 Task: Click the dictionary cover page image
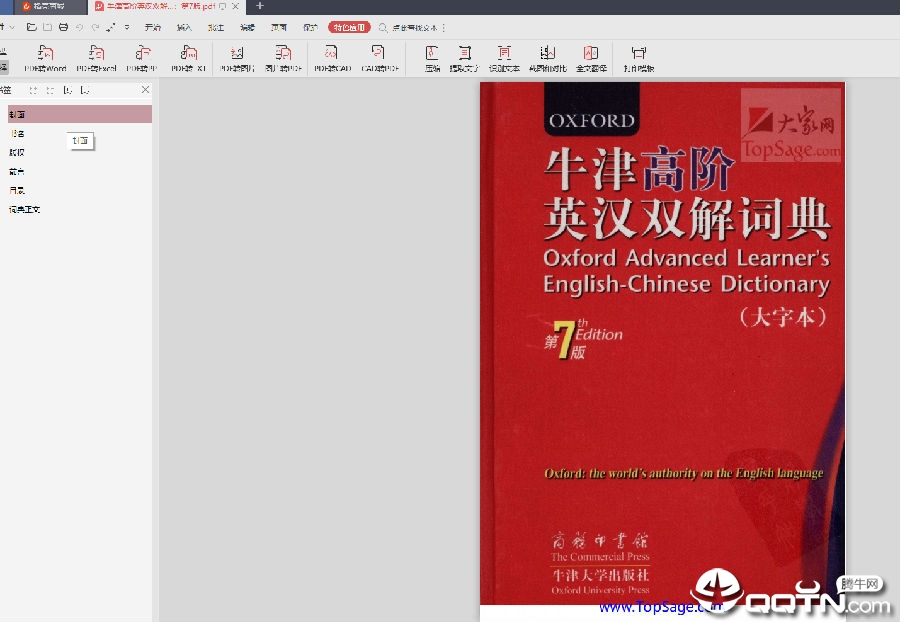pyautogui.click(x=662, y=343)
